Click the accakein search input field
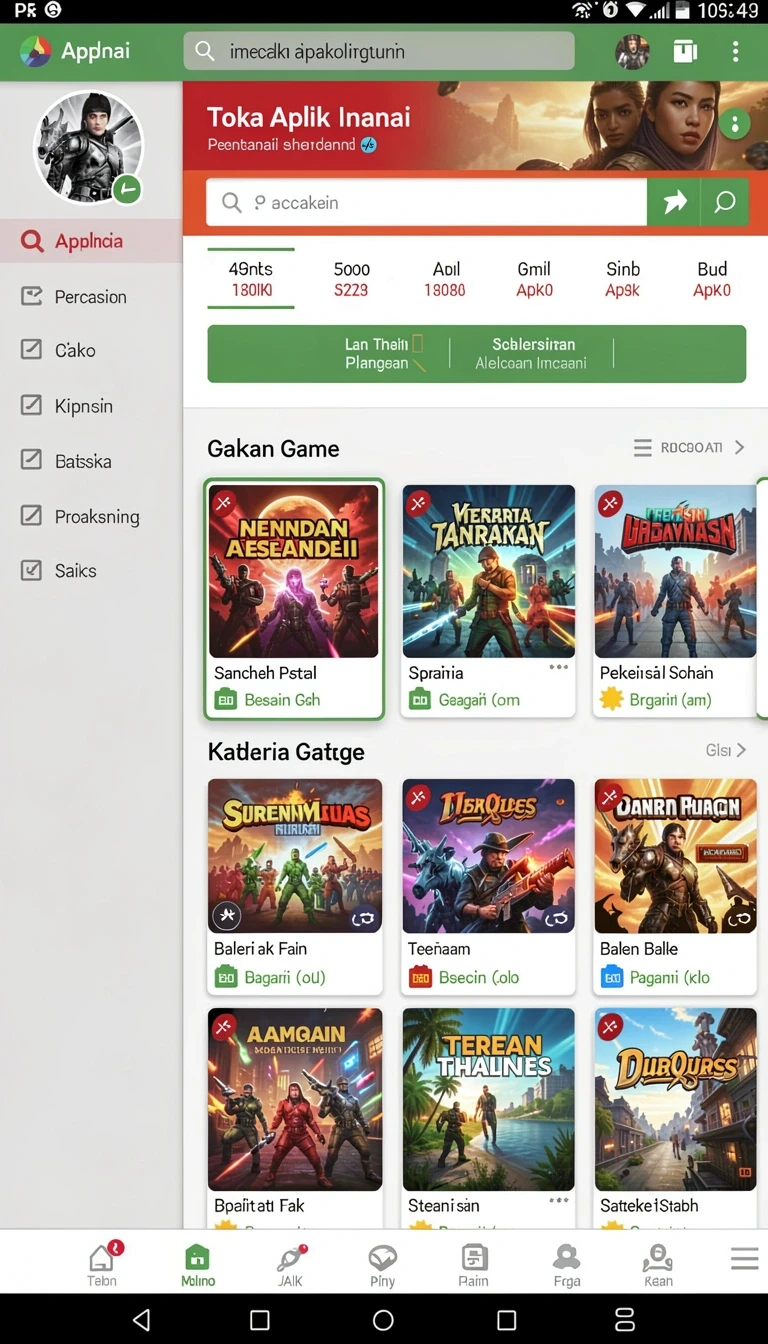The height and width of the screenshot is (1344, 768). coord(427,203)
